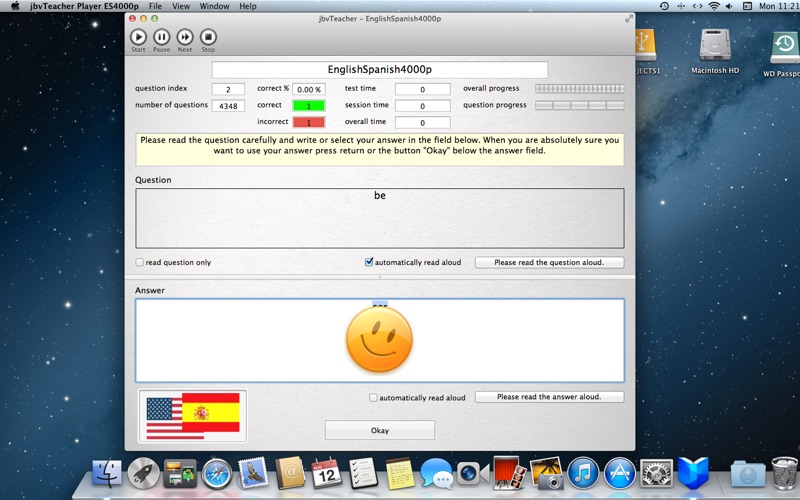Click the question index field
Viewport: 800px width, 500px height.
click(228, 89)
